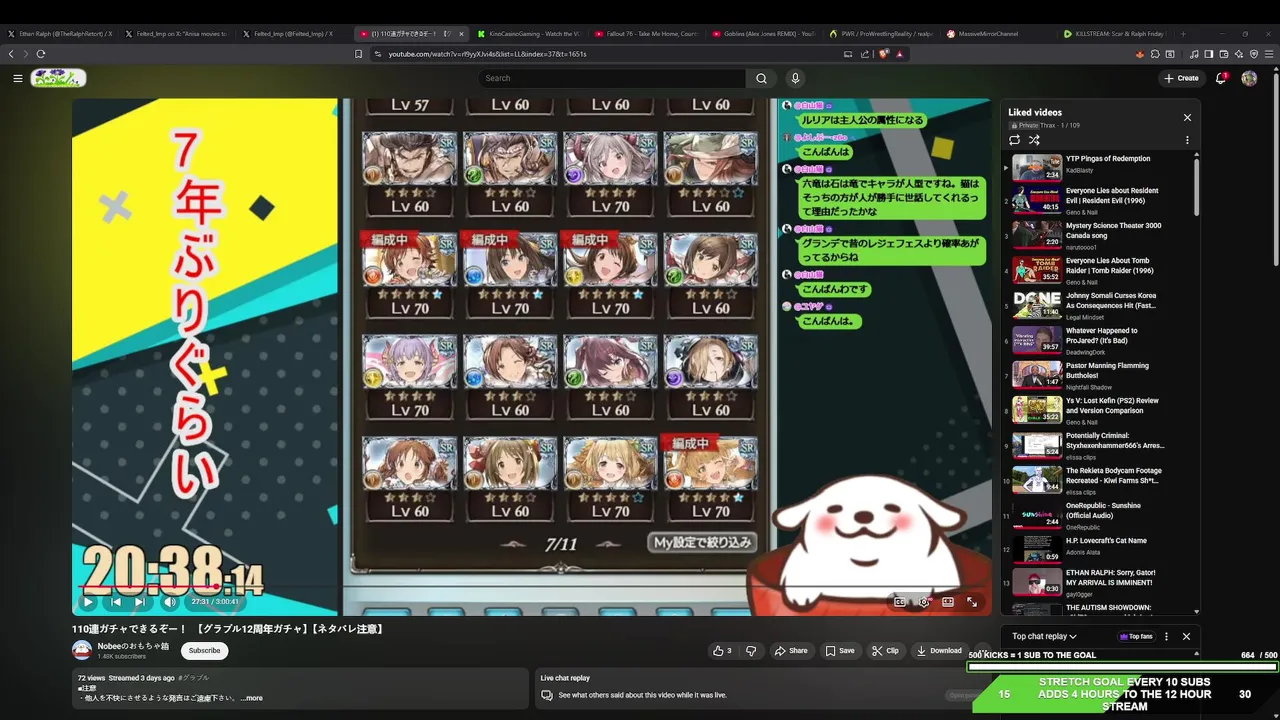Image resolution: width=1280 pixels, height=720 pixels.
Task: Start voice search with the microphone icon
Action: tap(795, 78)
